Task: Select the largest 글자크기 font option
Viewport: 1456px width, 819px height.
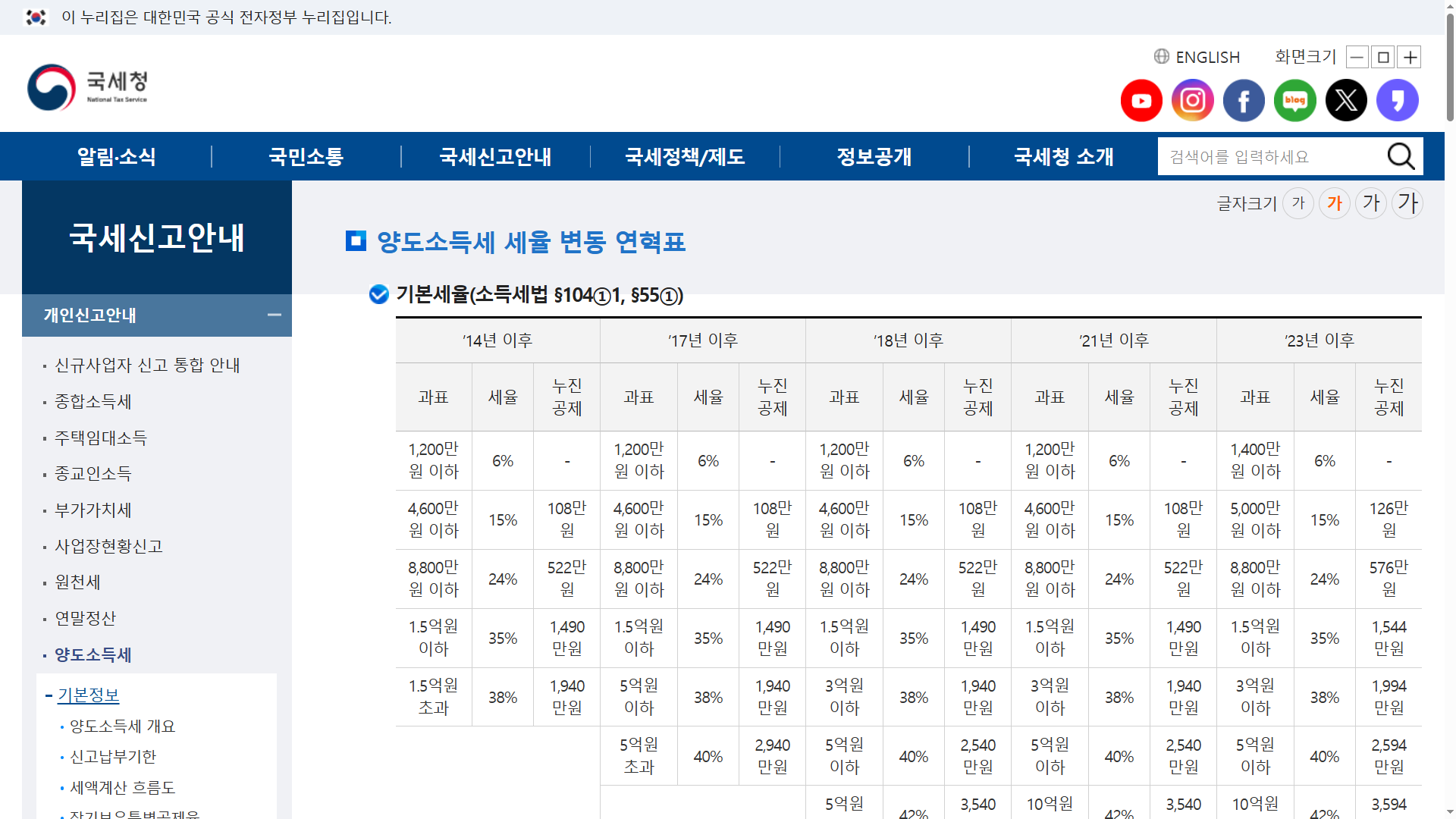Action: (x=1407, y=202)
